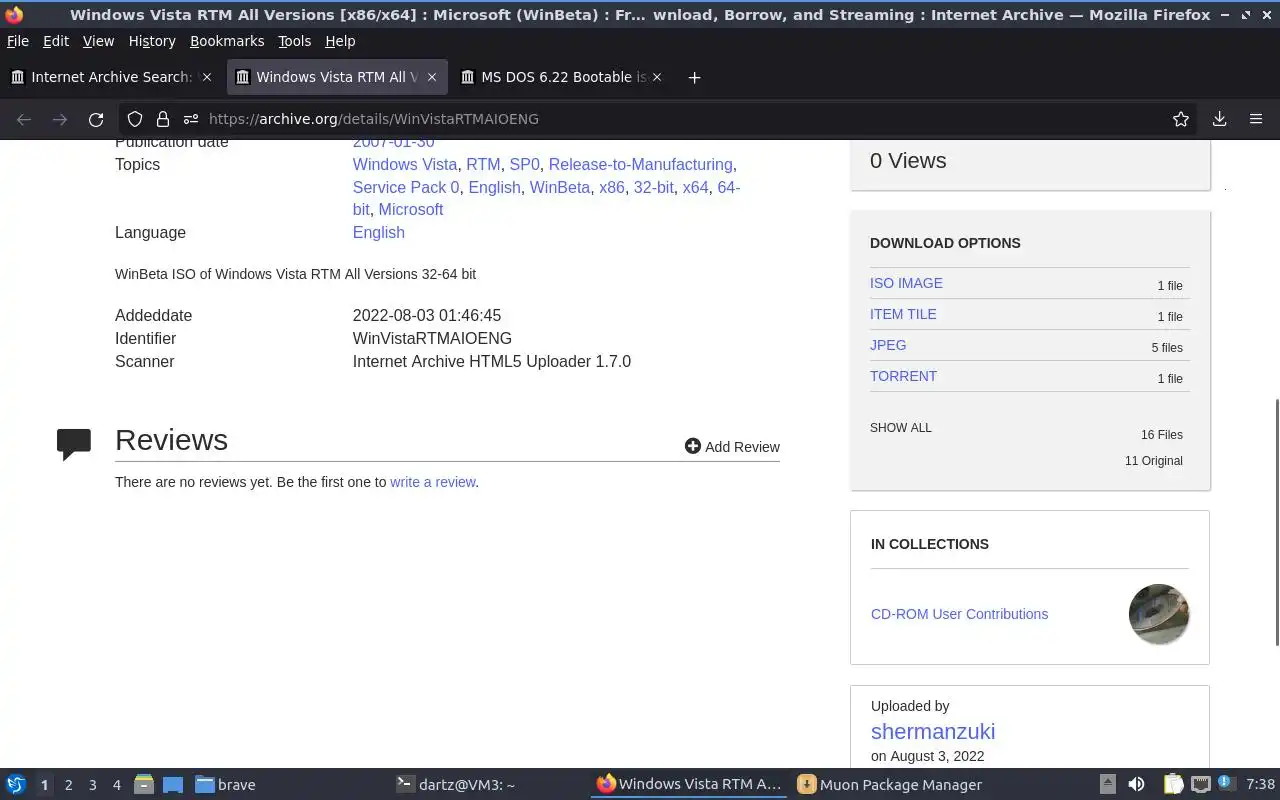Image resolution: width=1280 pixels, height=800 pixels.
Task: Open the 32-bit topic link
Action: tap(653, 187)
